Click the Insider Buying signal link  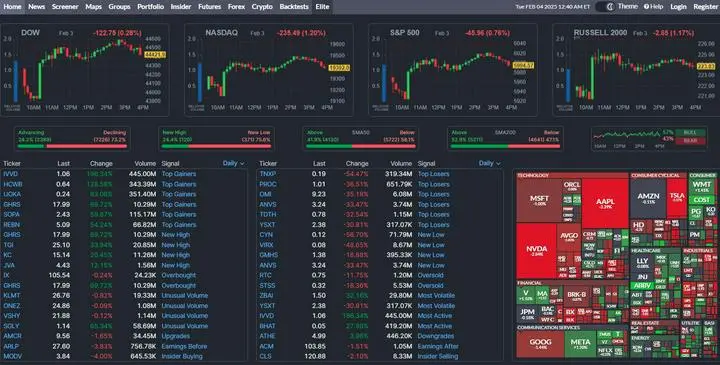tap(182, 356)
